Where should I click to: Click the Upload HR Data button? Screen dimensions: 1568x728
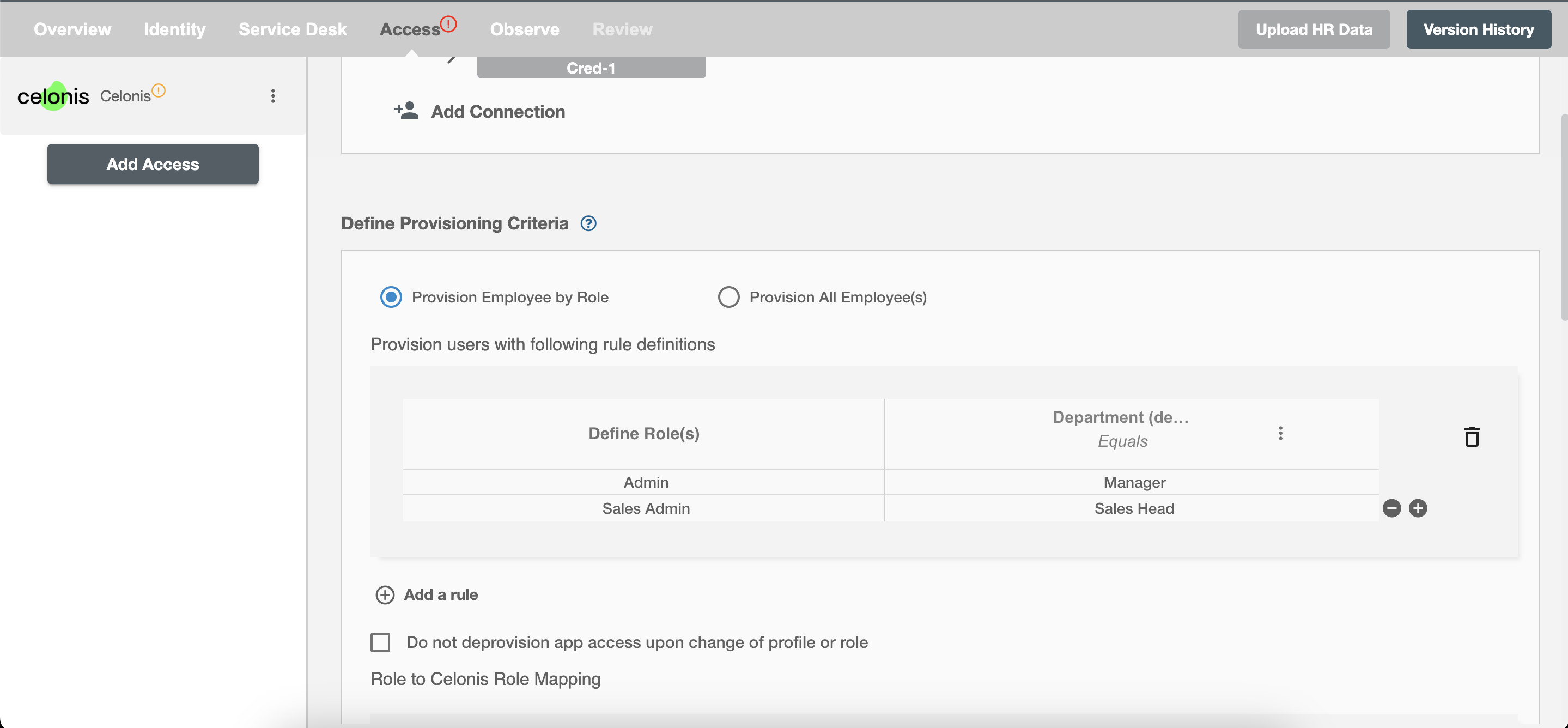point(1314,28)
